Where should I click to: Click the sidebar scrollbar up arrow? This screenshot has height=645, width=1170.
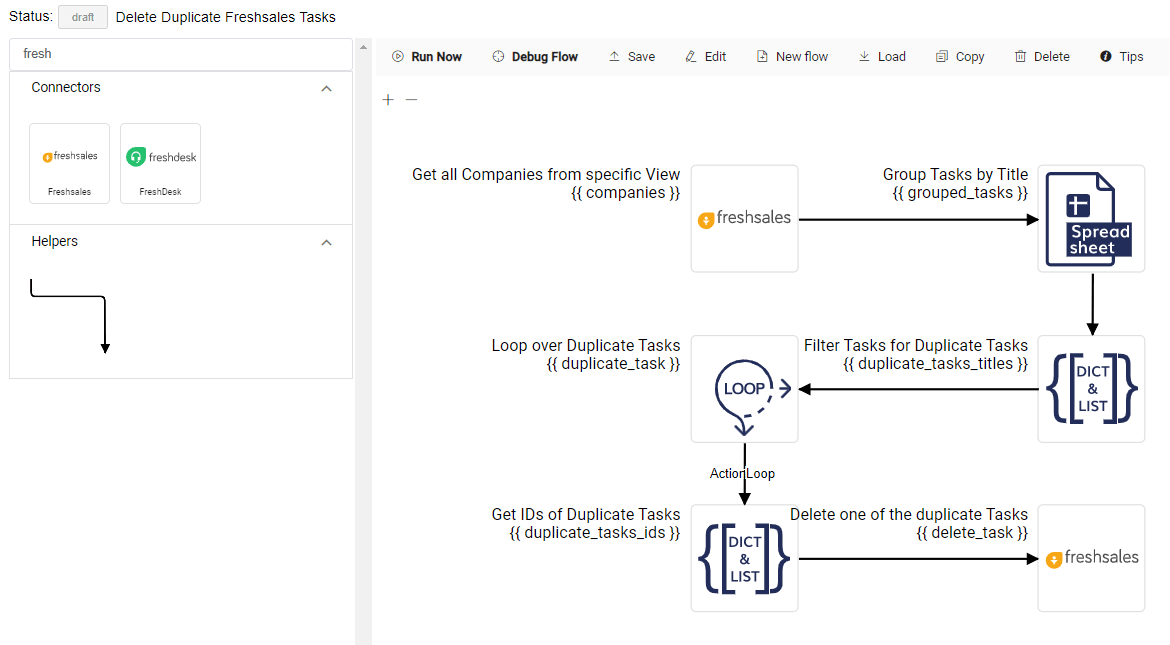tap(363, 48)
